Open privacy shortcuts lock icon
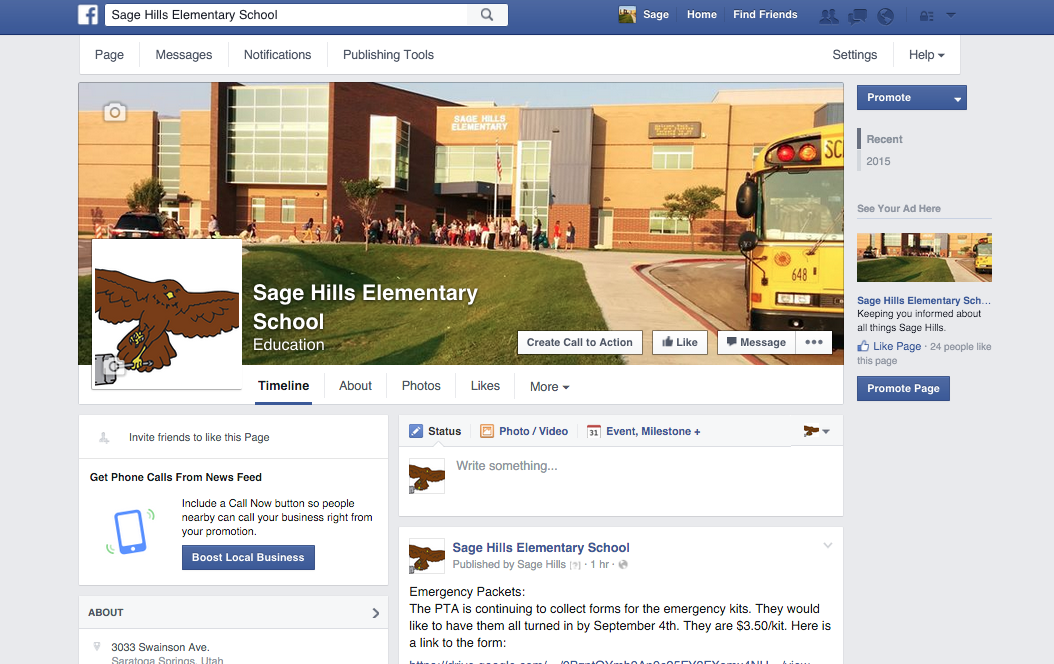Viewport: 1054px width, 664px height. [x=926, y=16]
